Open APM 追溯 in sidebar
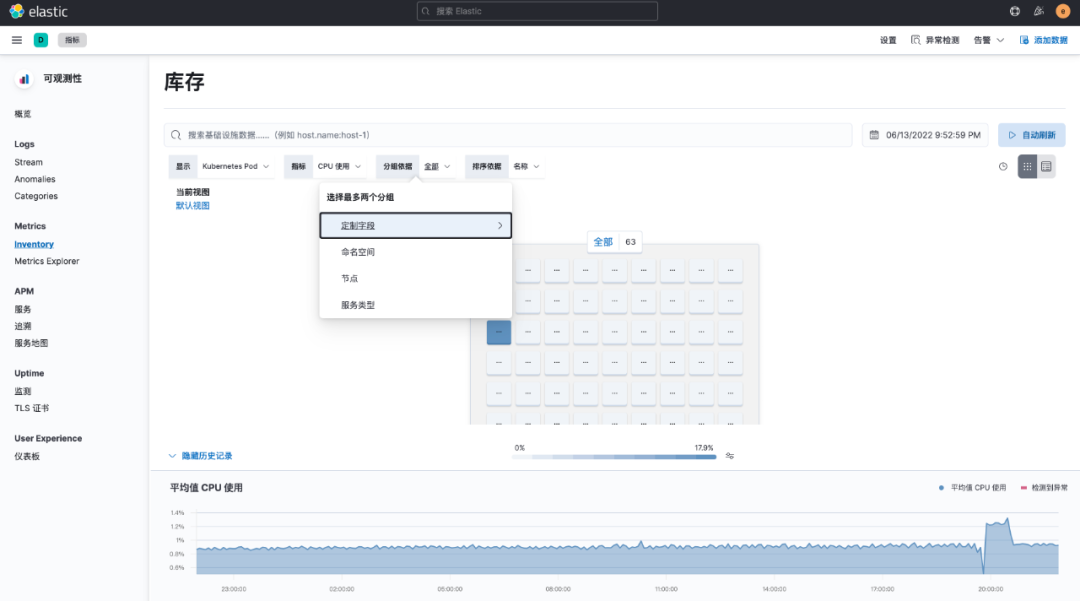This screenshot has height=601, width=1080. (23, 326)
